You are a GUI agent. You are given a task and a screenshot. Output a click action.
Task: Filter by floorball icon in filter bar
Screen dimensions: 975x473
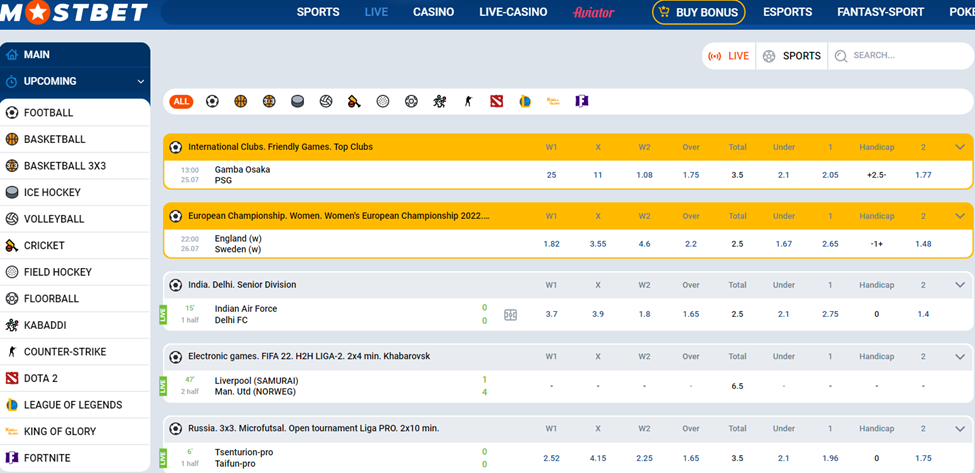[411, 101]
